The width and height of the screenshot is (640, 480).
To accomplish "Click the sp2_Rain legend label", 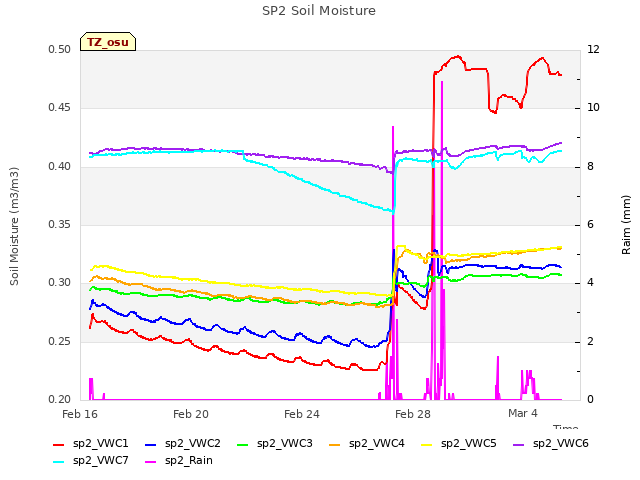I will point(189,461).
